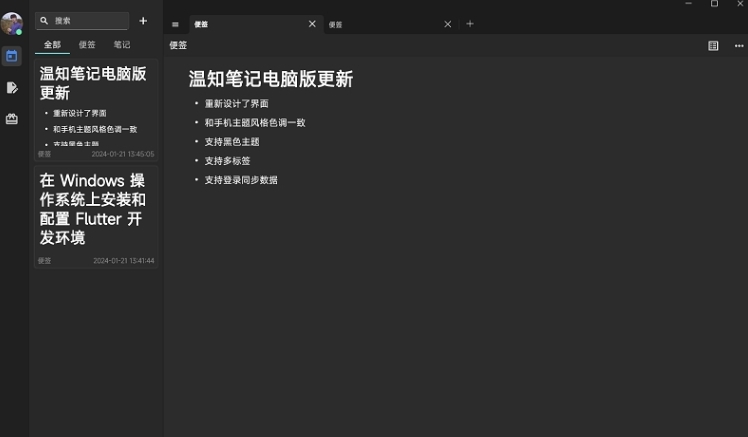Add a new note with plus button
Viewport: 748px width, 437px height.
coord(143,21)
